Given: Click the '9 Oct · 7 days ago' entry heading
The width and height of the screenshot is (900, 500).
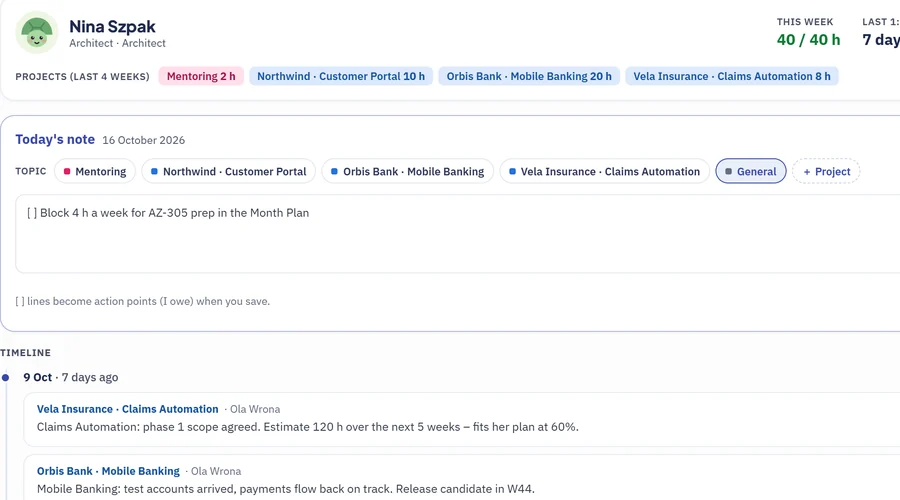Looking at the screenshot, I should tap(71, 377).
